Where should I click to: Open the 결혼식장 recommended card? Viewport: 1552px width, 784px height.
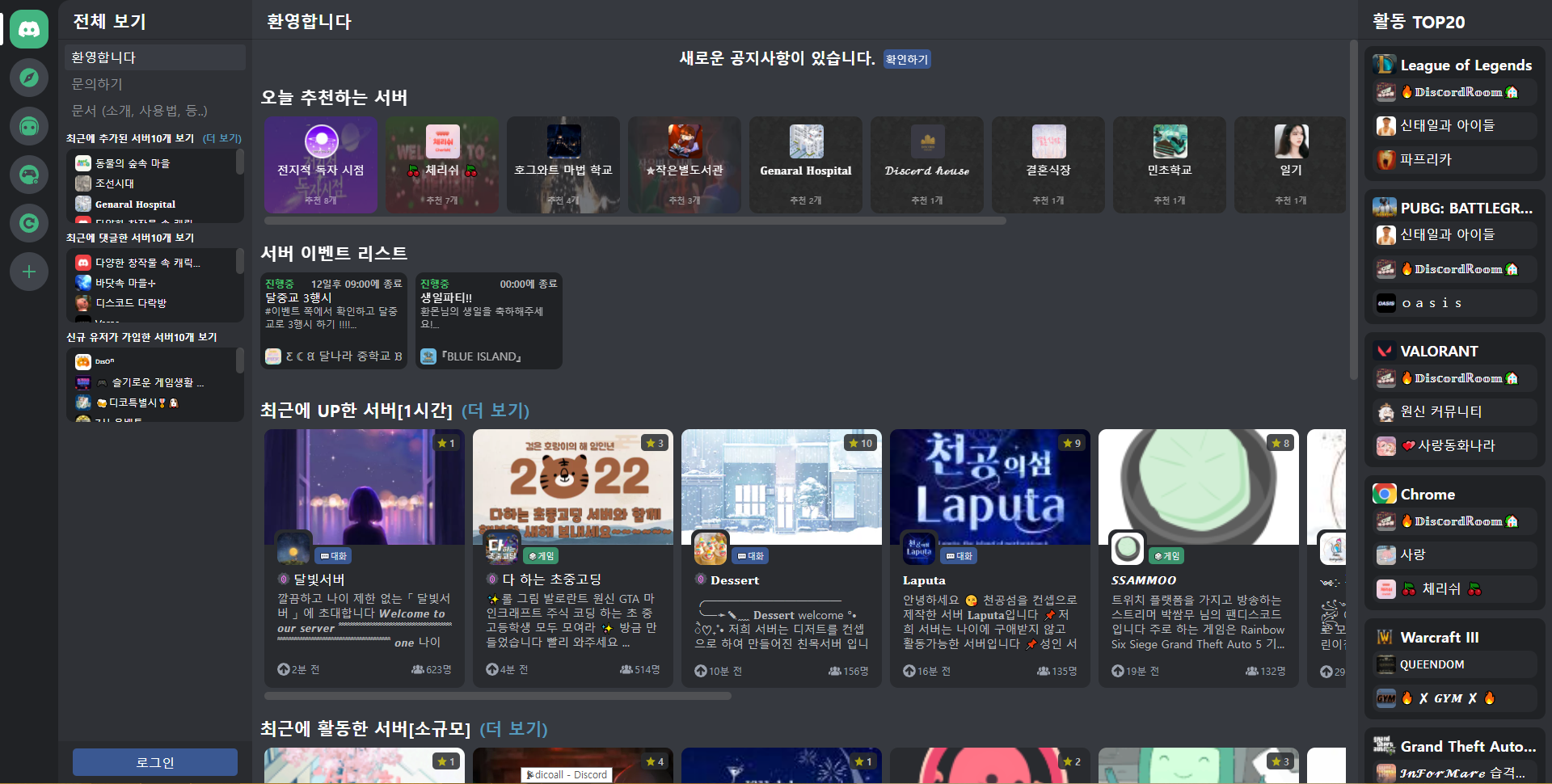pyautogui.click(x=1048, y=165)
